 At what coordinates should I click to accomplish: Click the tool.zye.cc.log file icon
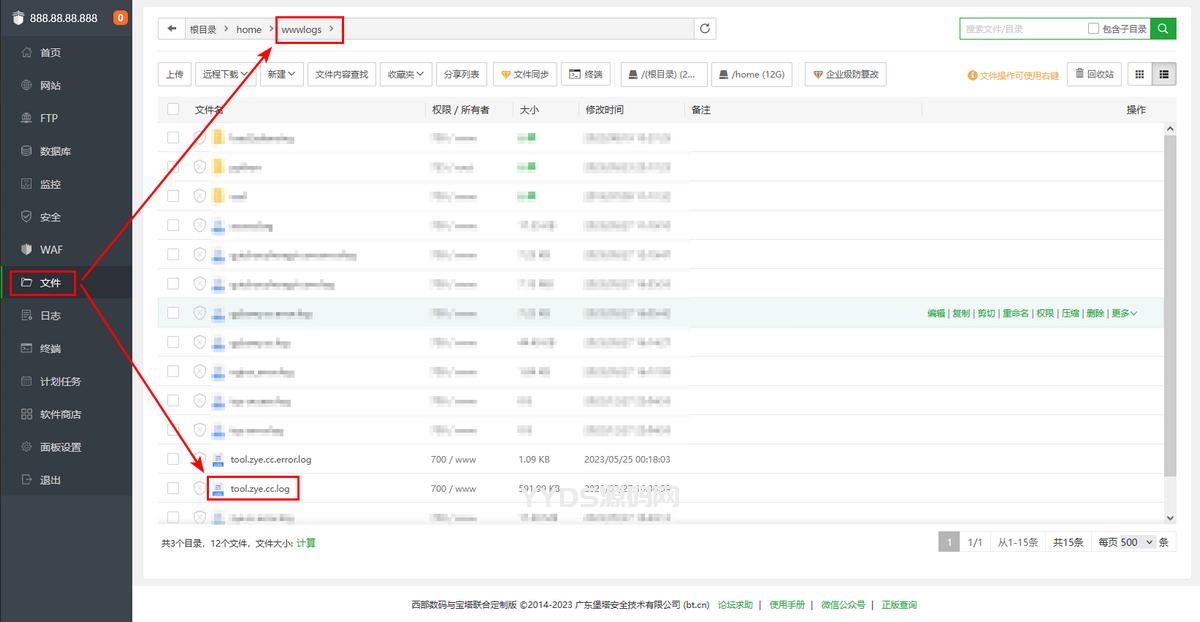(217, 489)
